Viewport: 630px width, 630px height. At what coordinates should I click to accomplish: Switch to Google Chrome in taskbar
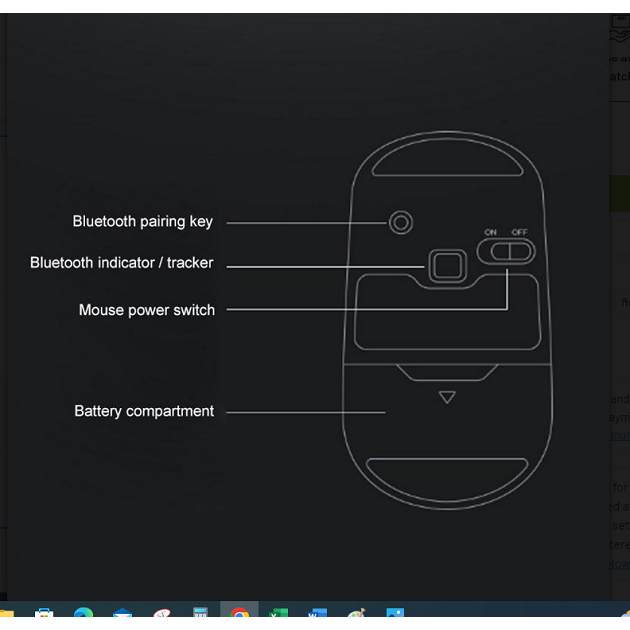click(x=240, y=616)
